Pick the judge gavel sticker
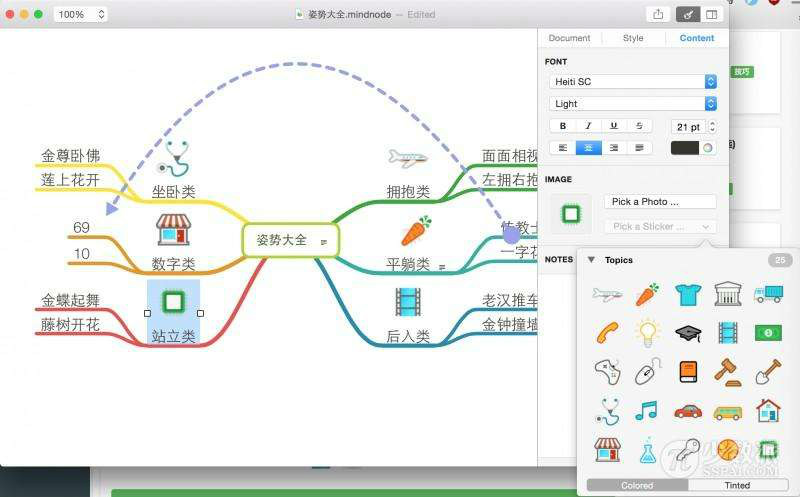The image size is (800, 497). [x=728, y=372]
